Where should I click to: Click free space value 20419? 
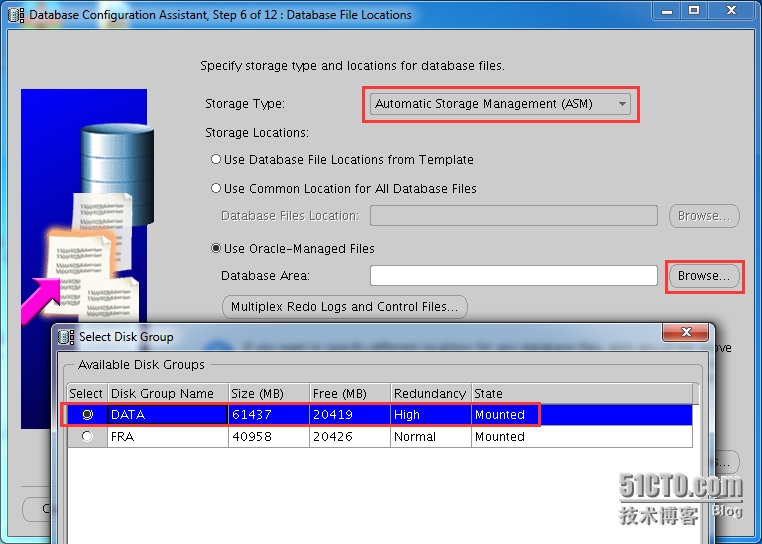(350, 415)
